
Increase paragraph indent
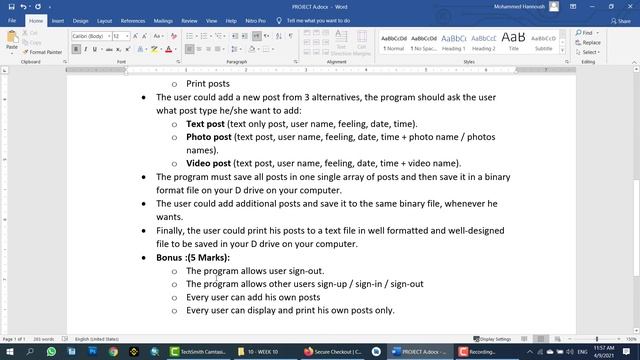tap(244, 36)
